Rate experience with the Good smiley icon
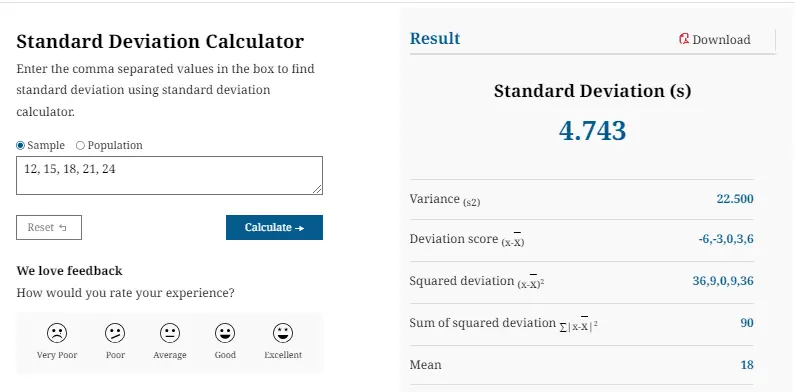 click(x=225, y=333)
